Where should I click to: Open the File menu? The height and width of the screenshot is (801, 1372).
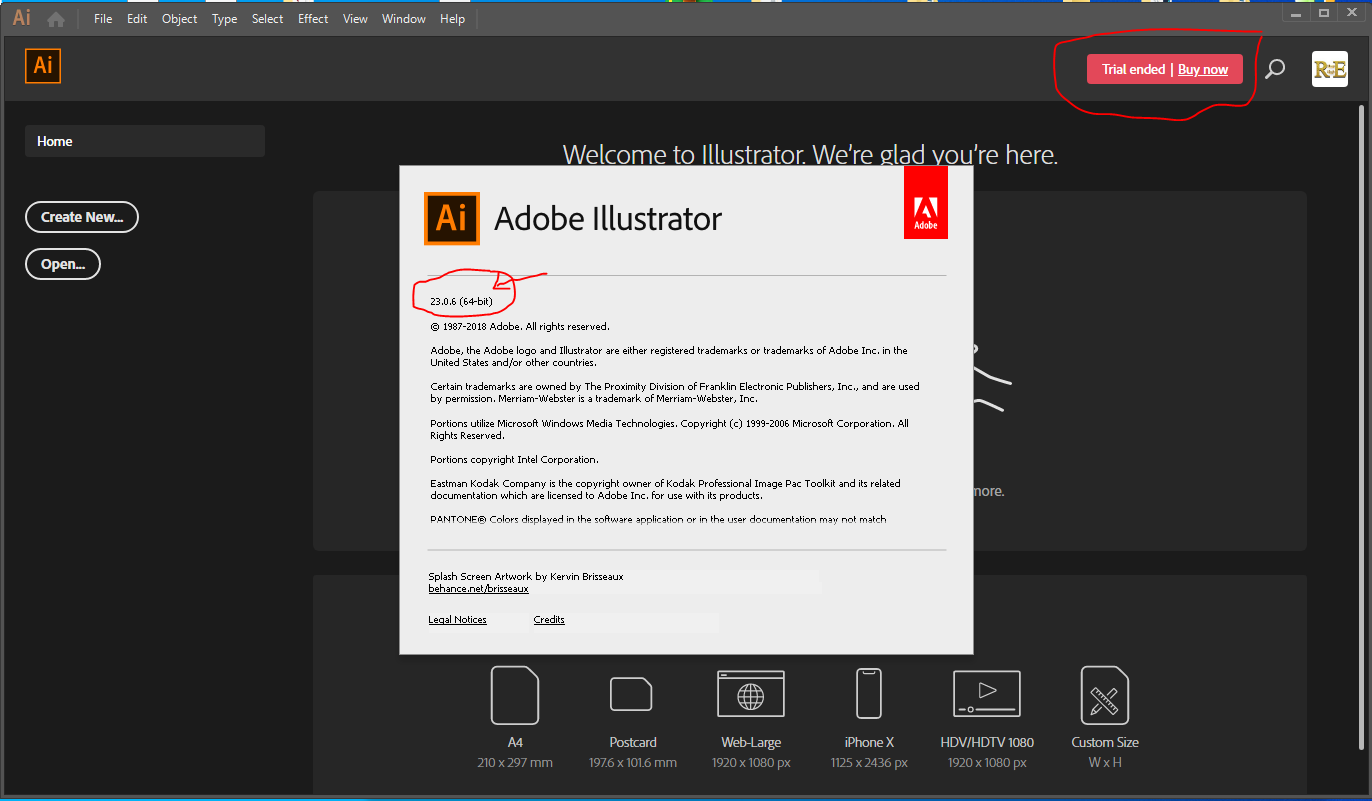point(103,19)
